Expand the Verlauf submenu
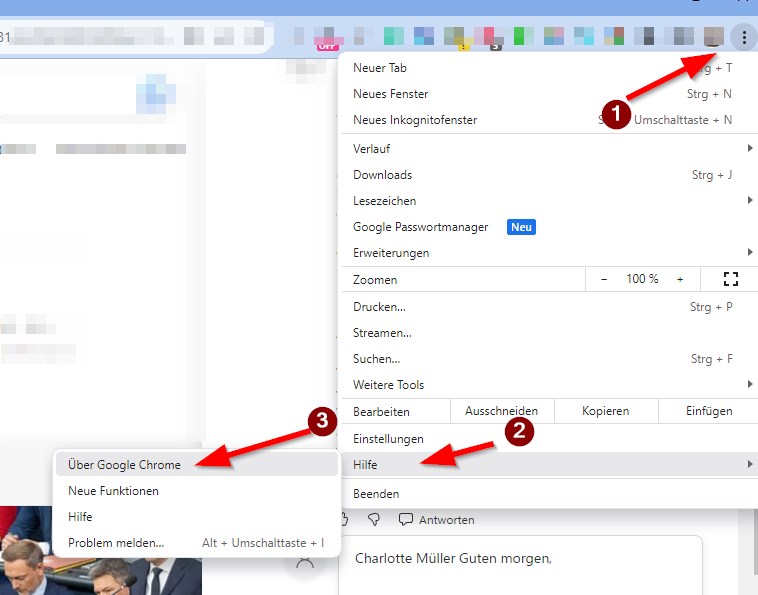Screen dimensions: 758x595 pos(549,149)
